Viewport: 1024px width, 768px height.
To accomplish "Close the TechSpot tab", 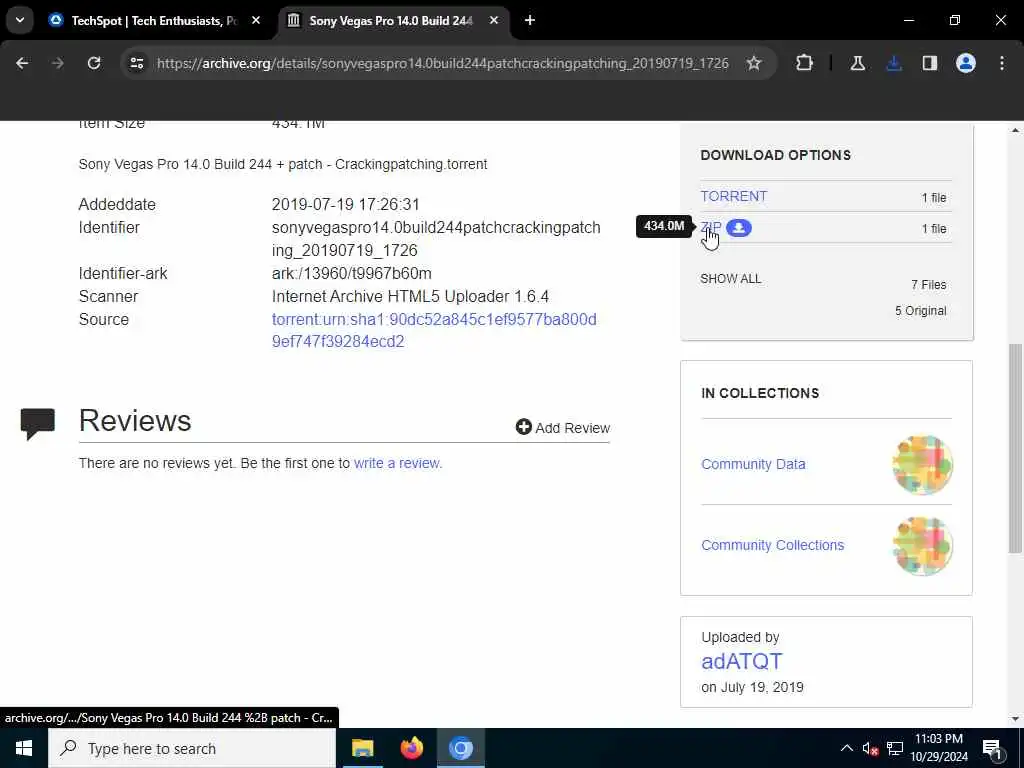I will click(256, 20).
